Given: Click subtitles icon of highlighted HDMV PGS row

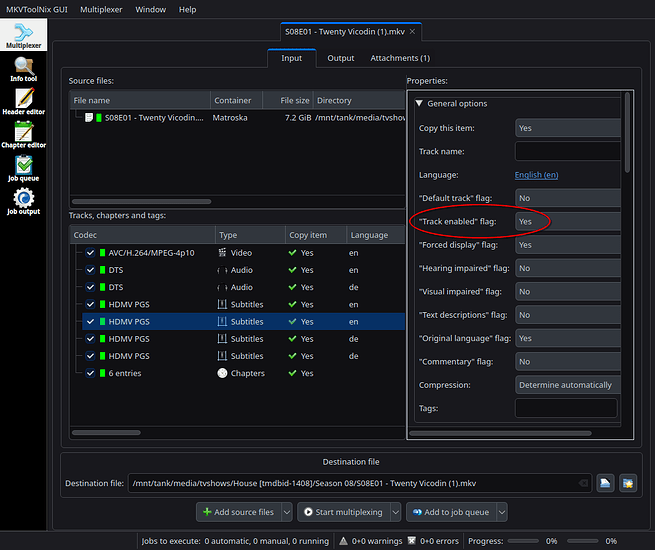Looking at the screenshot, I should tap(222, 322).
